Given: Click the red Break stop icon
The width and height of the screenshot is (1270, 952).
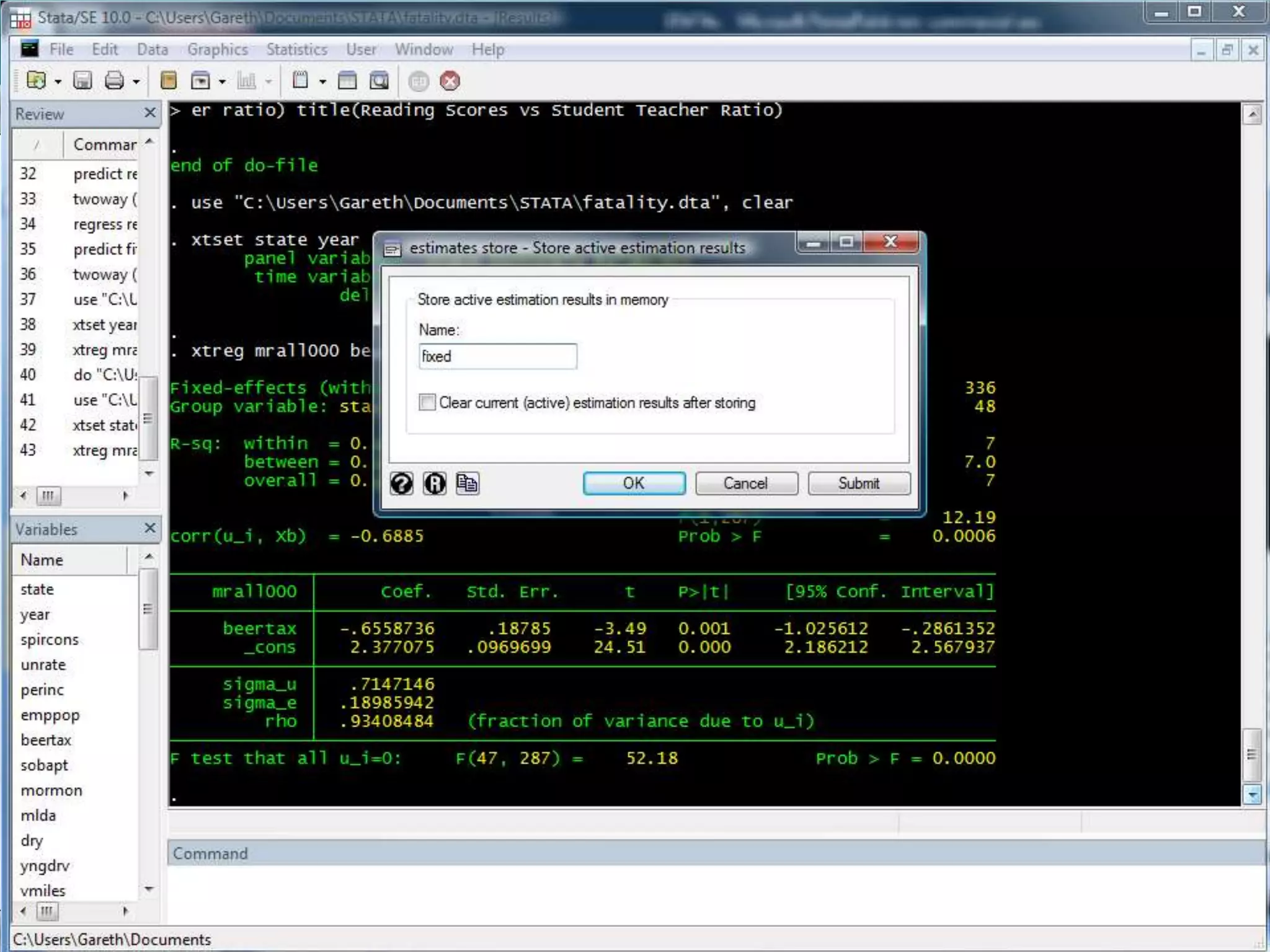Looking at the screenshot, I should (450, 81).
